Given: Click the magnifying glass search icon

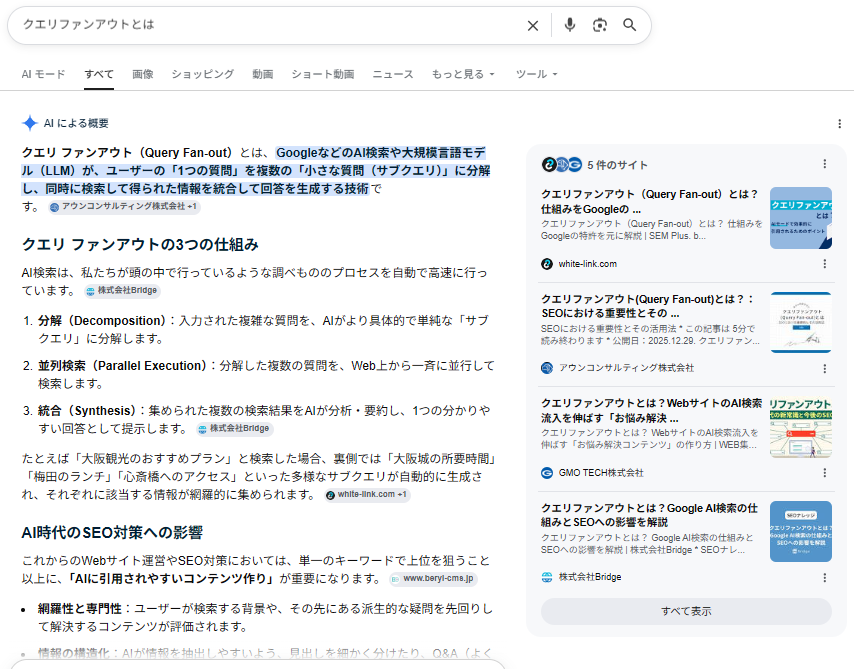Looking at the screenshot, I should [630, 25].
